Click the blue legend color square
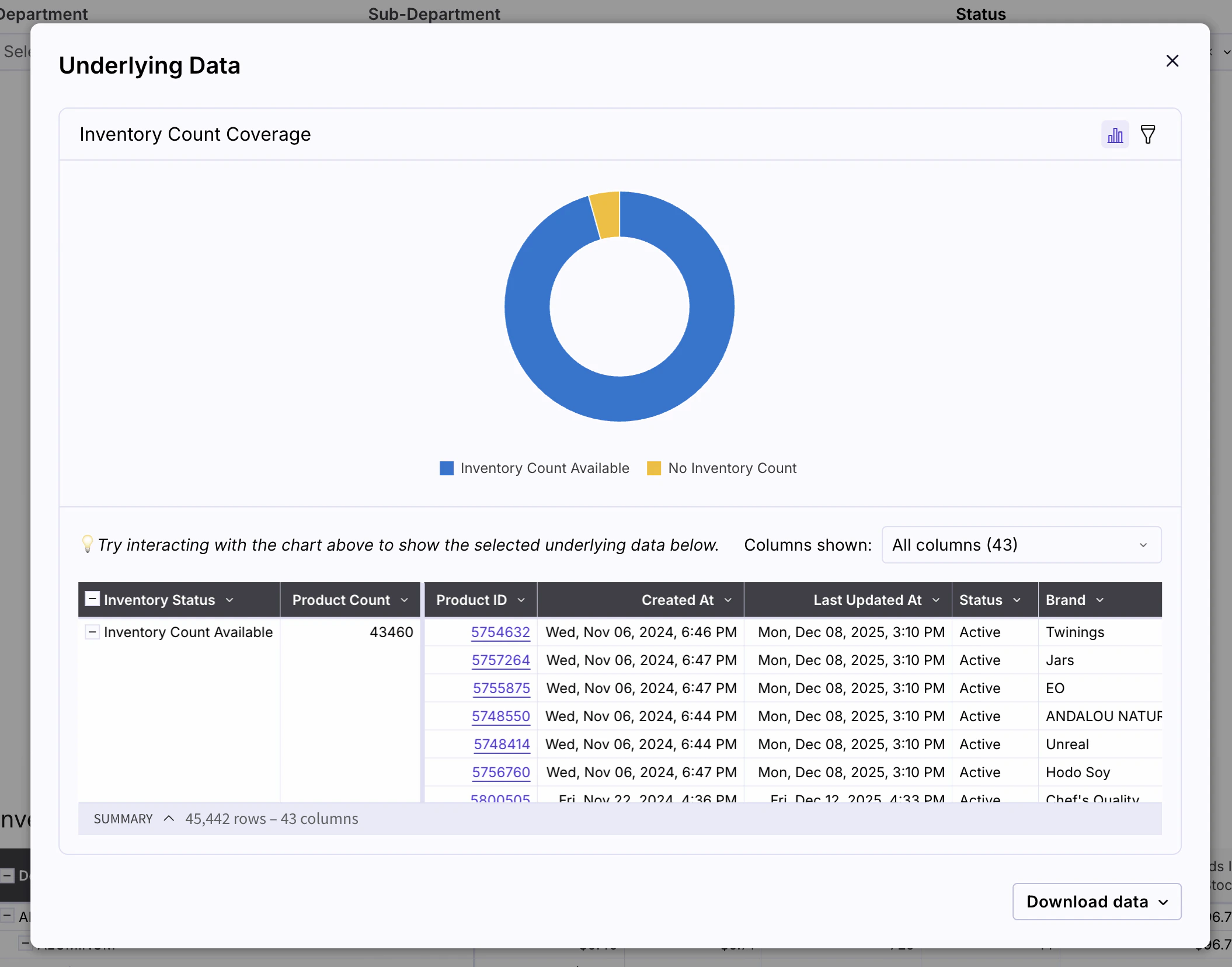1232x967 pixels. point(446,468)
